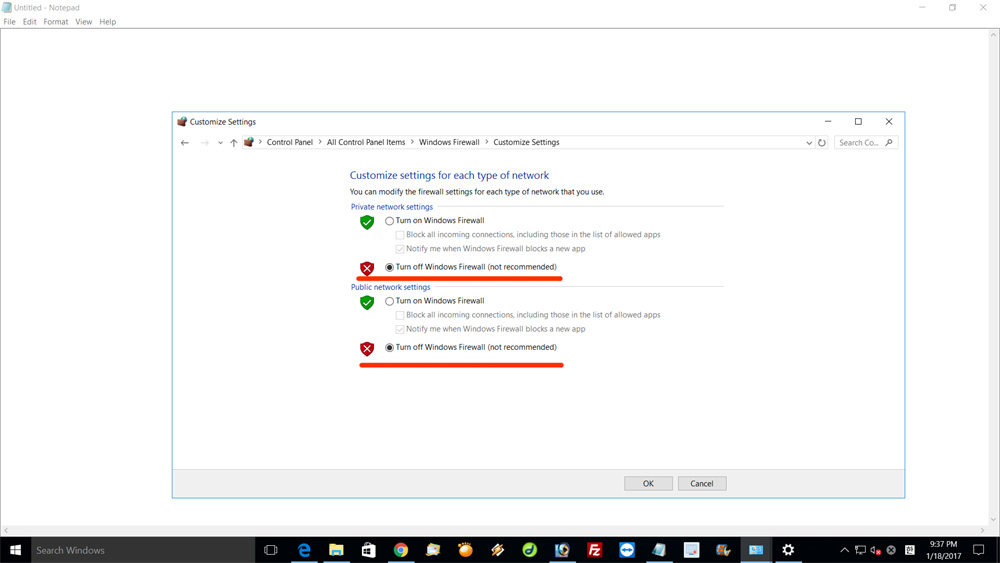Click the muted volume tray icon
Screen dimensions: 1000x563
876,550
